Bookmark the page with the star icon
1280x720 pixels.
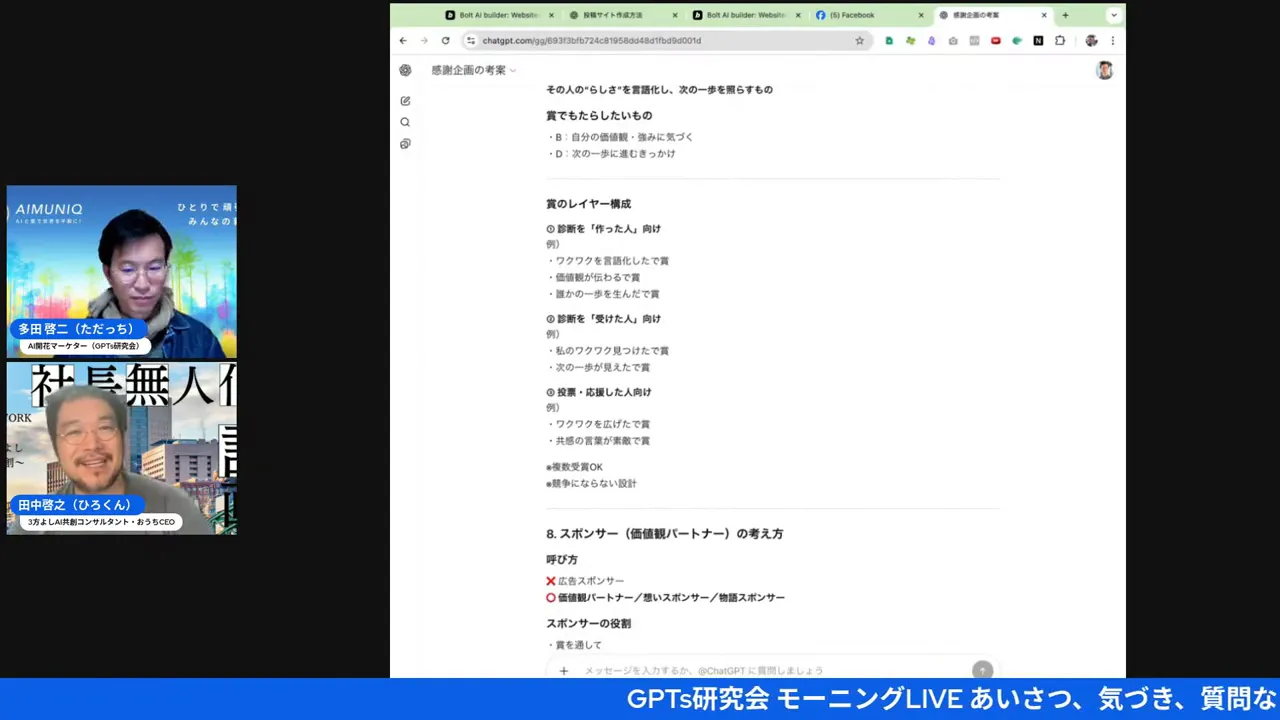pos(859,40)
